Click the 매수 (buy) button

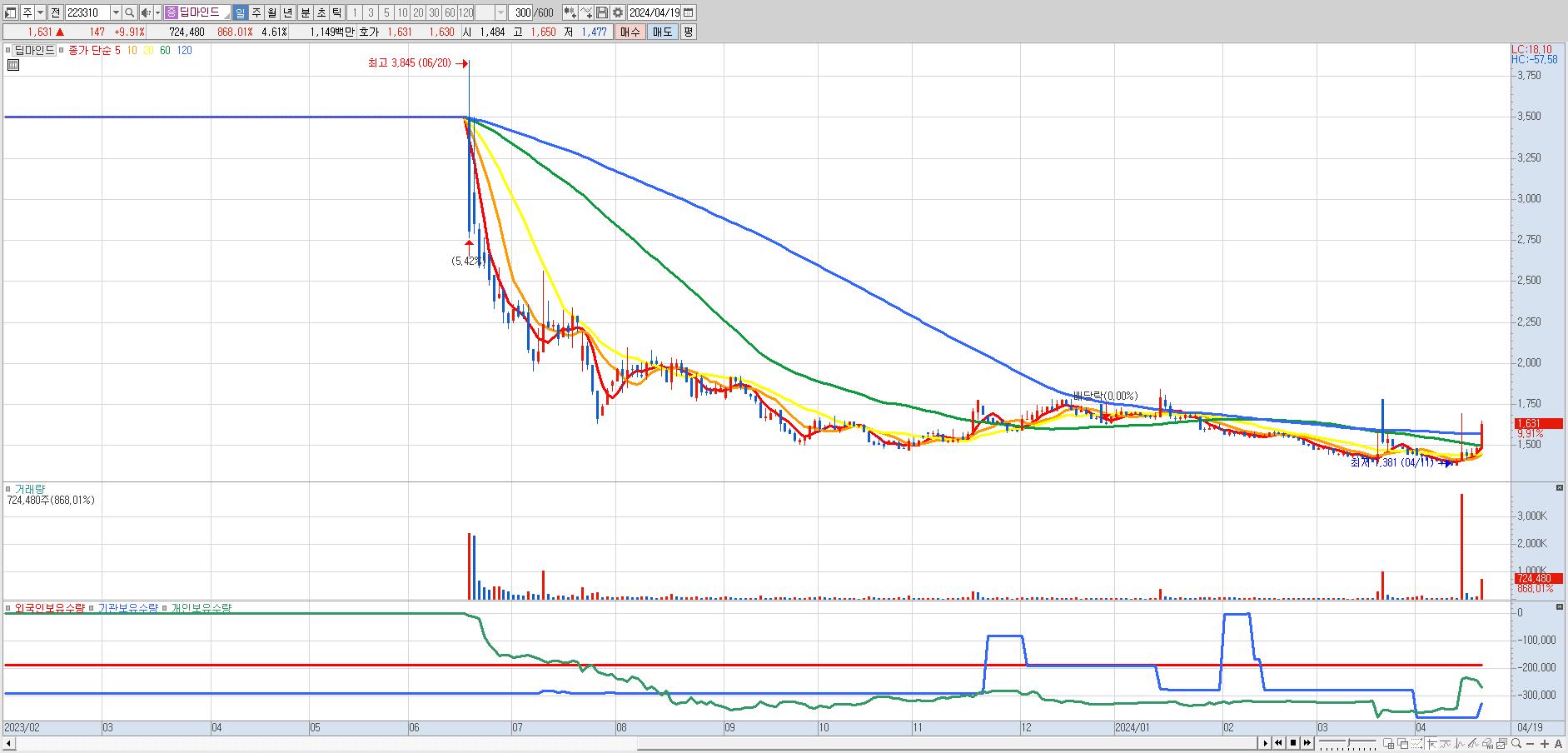(630, 32)
